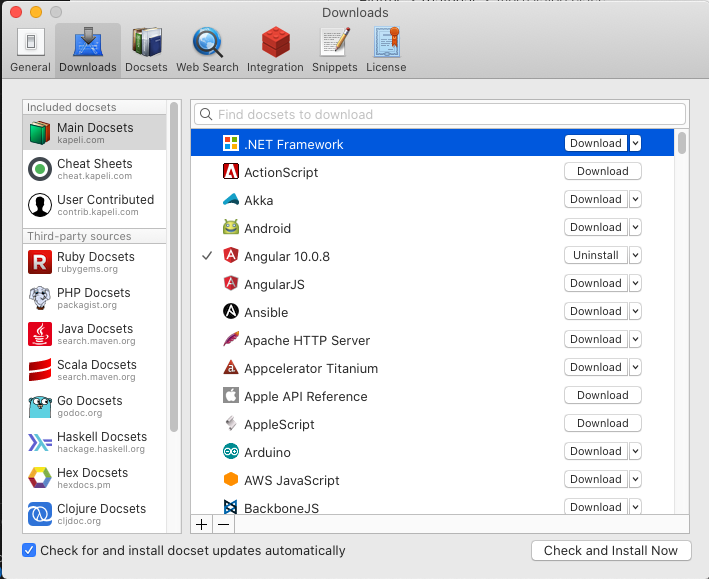
Task: Open the General preferences tab
Action: click(x=30, y=50)
